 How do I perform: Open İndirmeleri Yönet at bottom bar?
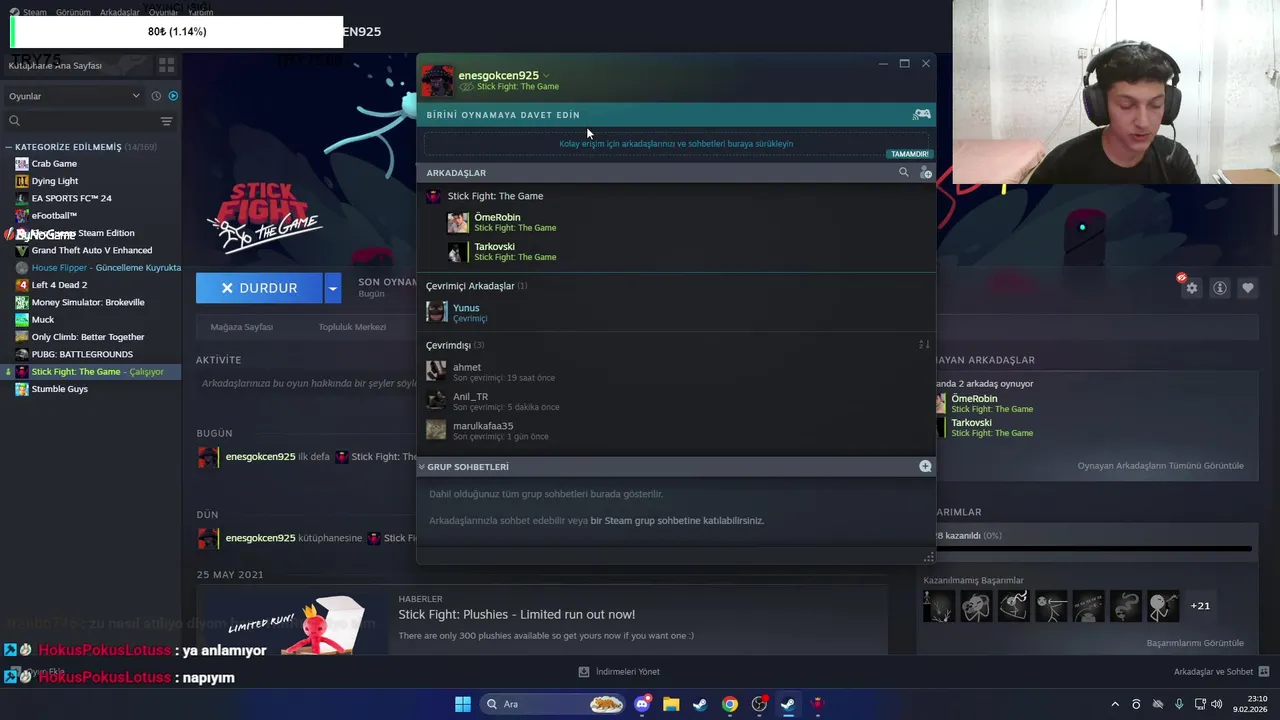[x=619, y=672]
